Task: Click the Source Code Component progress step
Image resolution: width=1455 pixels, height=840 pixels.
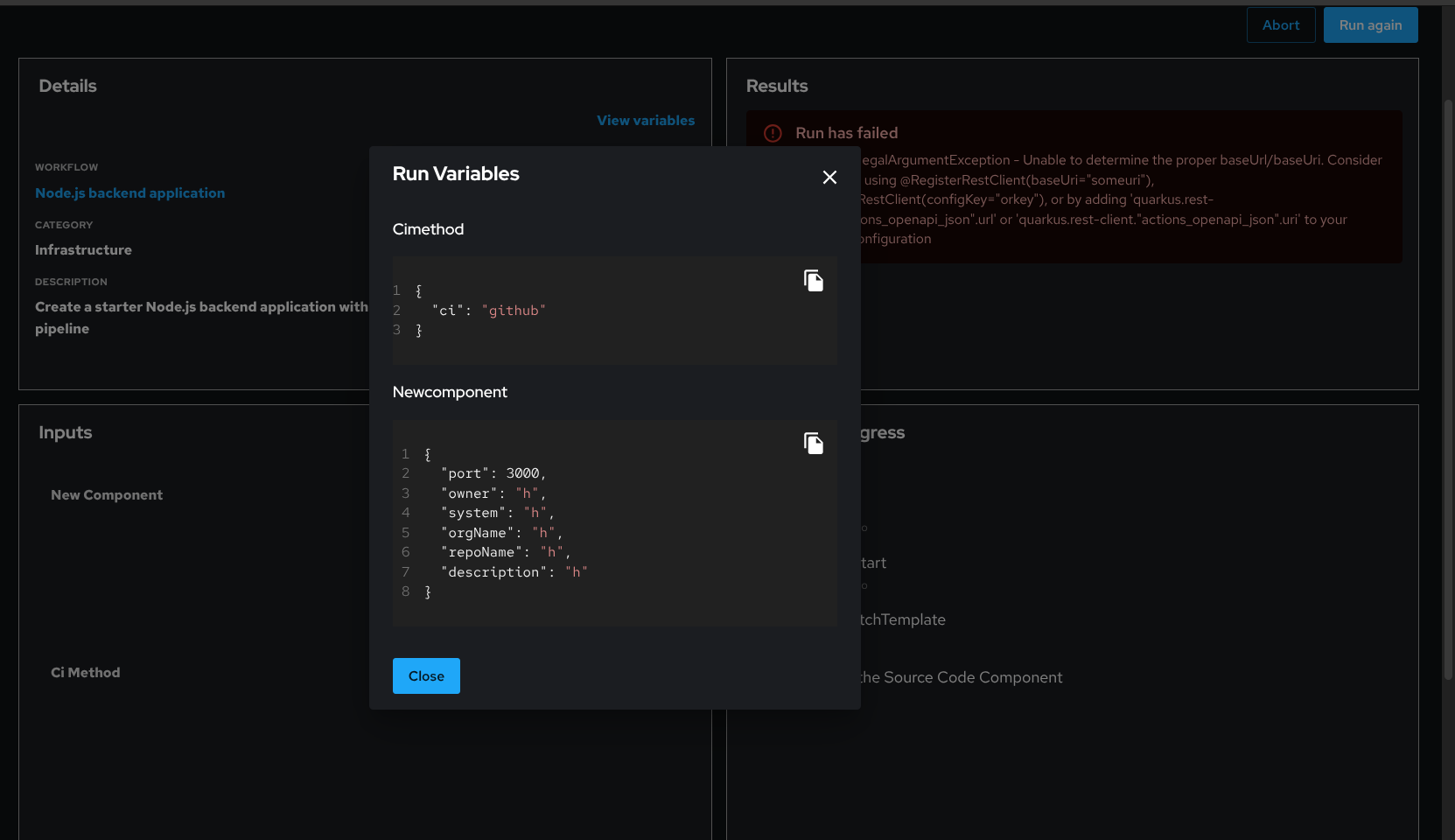Action: [x=961, y=677]
